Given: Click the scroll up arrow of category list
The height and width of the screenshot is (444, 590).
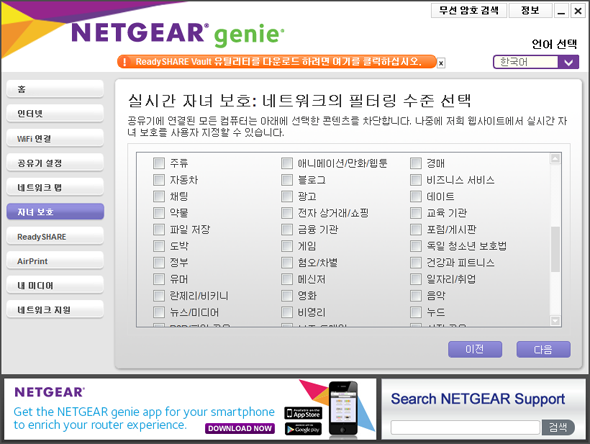Looking at the screenshot, I should pyautogui.click(x=555, y=159).
